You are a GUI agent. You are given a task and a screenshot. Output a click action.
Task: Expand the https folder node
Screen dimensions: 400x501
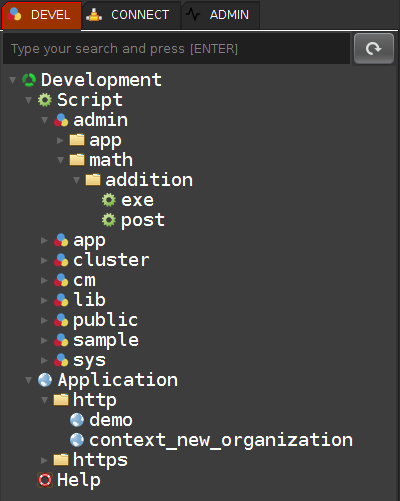[x=44, y=460]
